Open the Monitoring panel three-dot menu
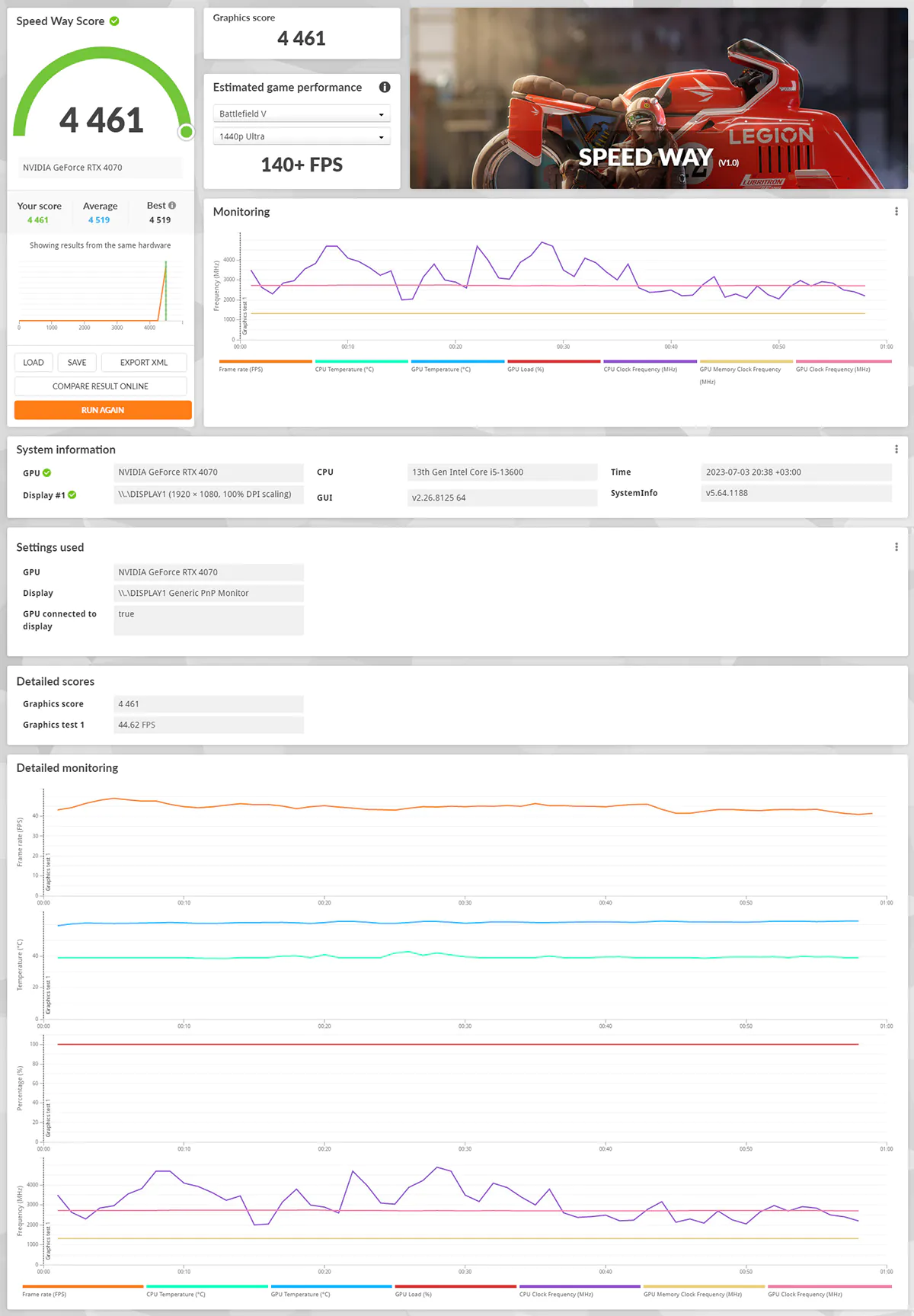This screenshot has width=914, height=1316. point(896,212)
